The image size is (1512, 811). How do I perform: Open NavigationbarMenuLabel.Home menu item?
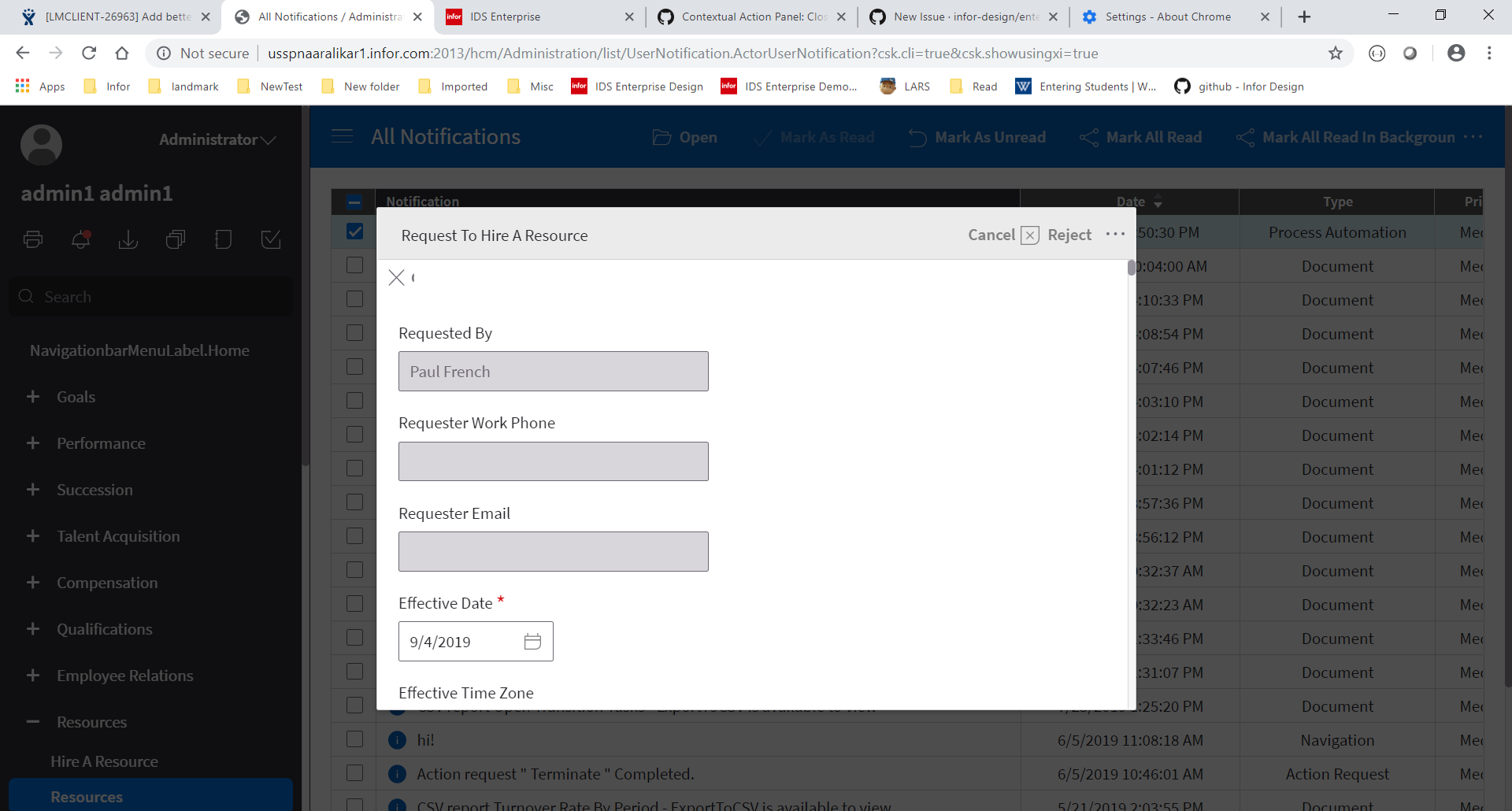[139, 350]
